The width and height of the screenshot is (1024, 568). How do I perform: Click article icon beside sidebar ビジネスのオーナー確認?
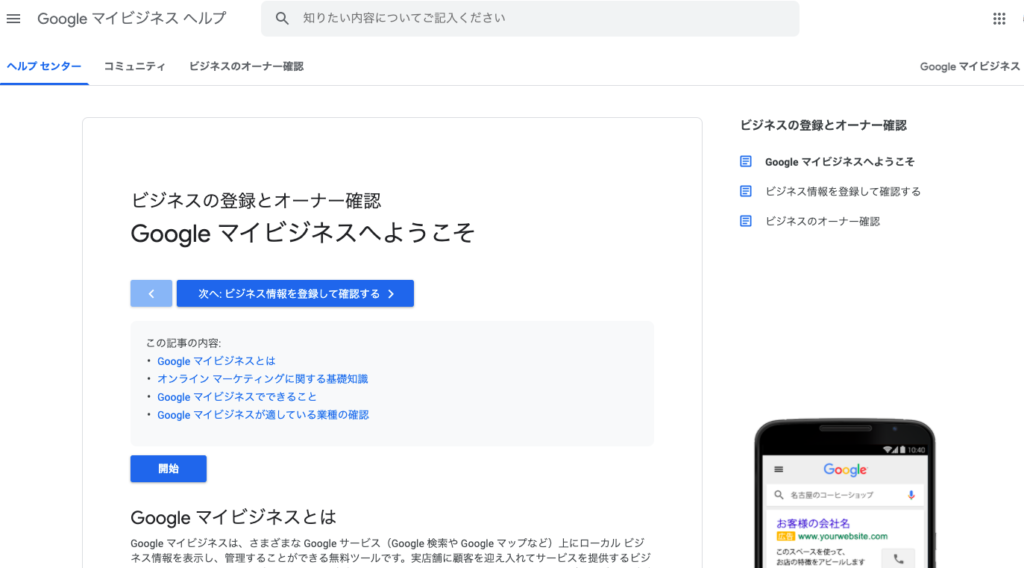[746, 221]
